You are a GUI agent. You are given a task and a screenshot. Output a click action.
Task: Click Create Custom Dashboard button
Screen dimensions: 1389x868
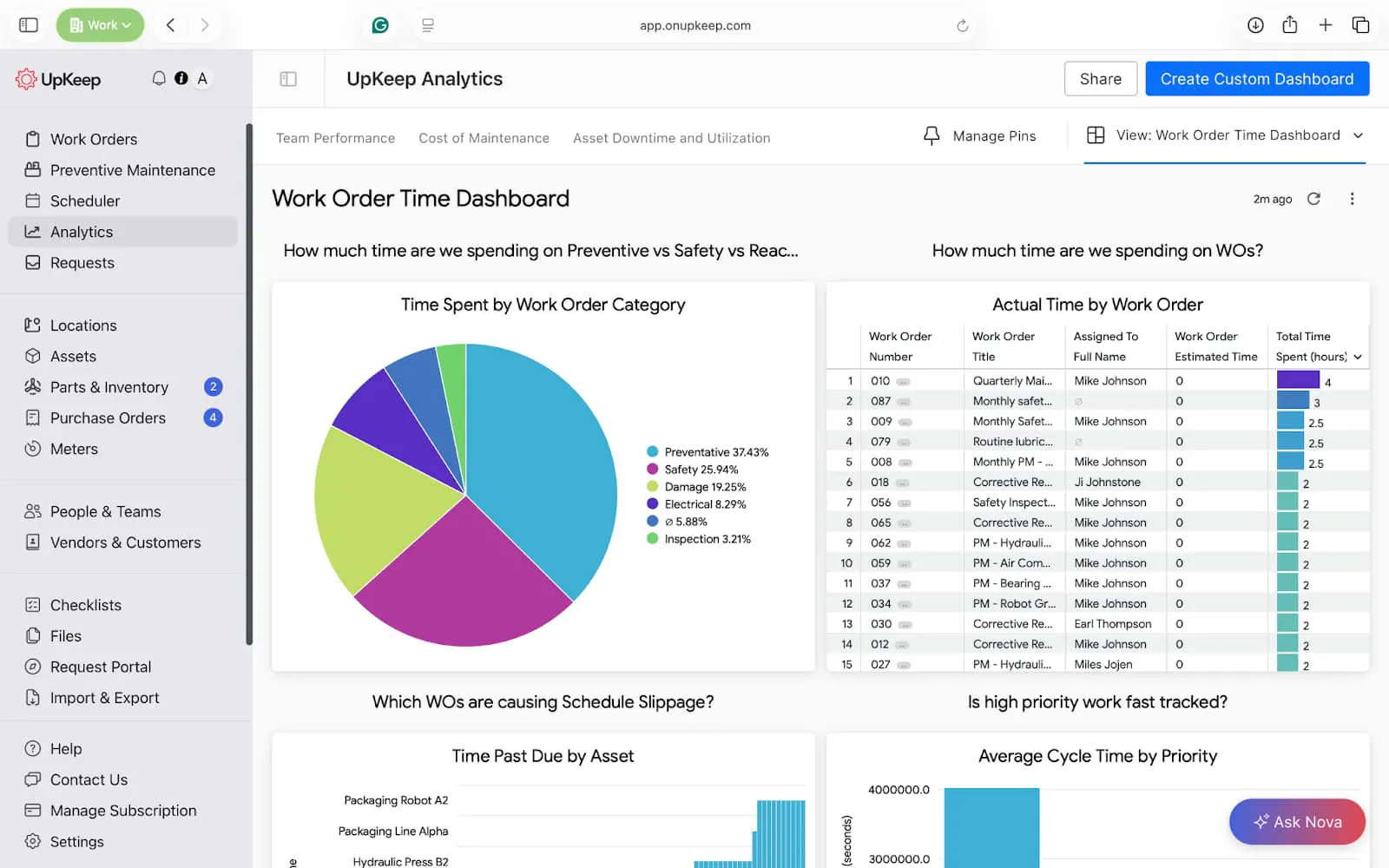click(x=1257, y=79)
